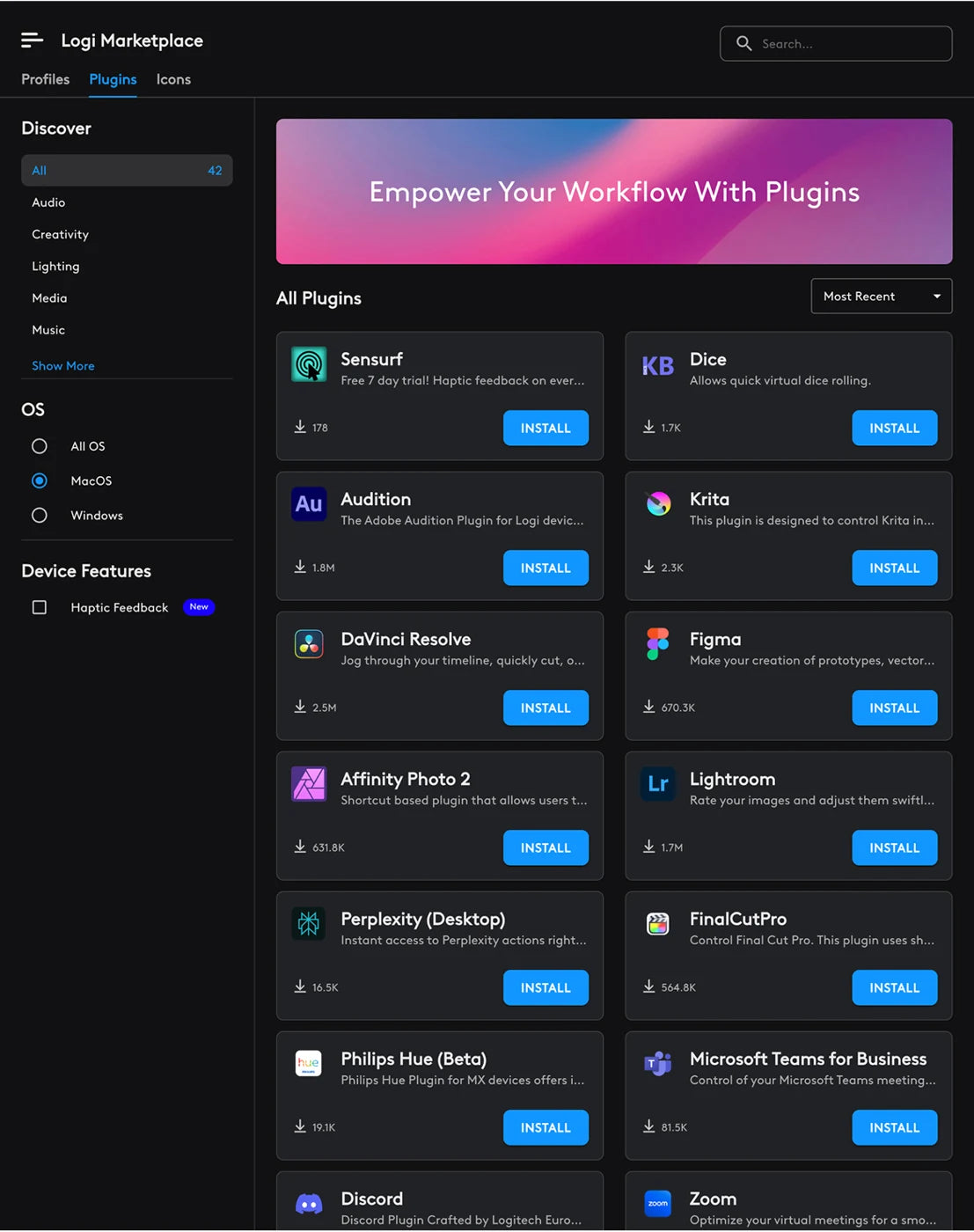
Task: Switch to the Plugins tab
Action: 113,79
